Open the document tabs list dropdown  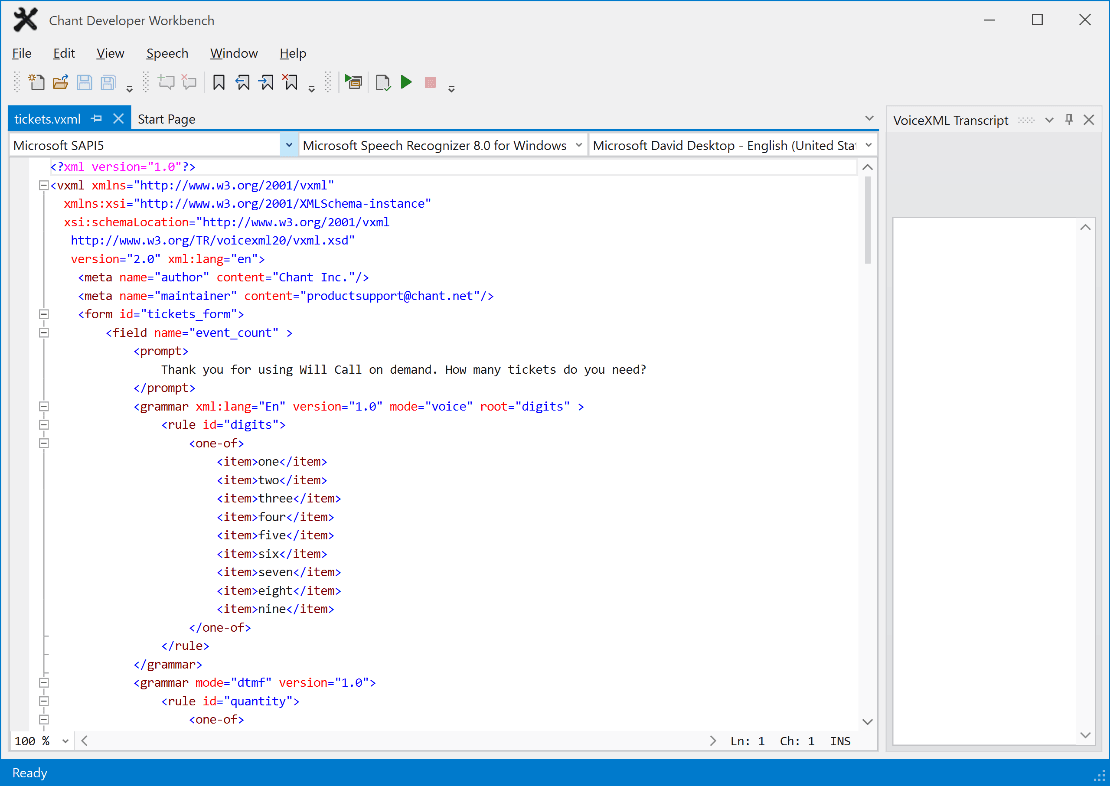point(869,118)
